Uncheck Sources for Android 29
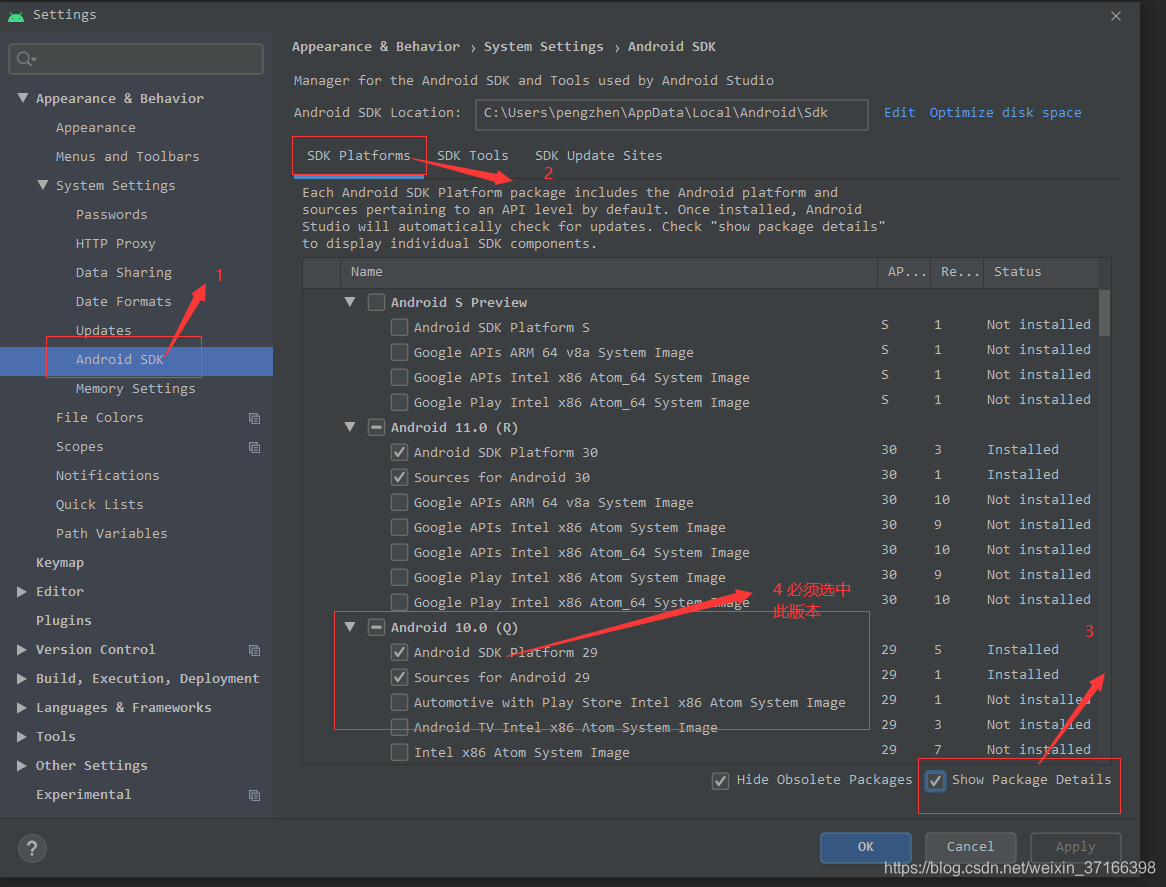1166x887 pixels. (x=399, y=677)
